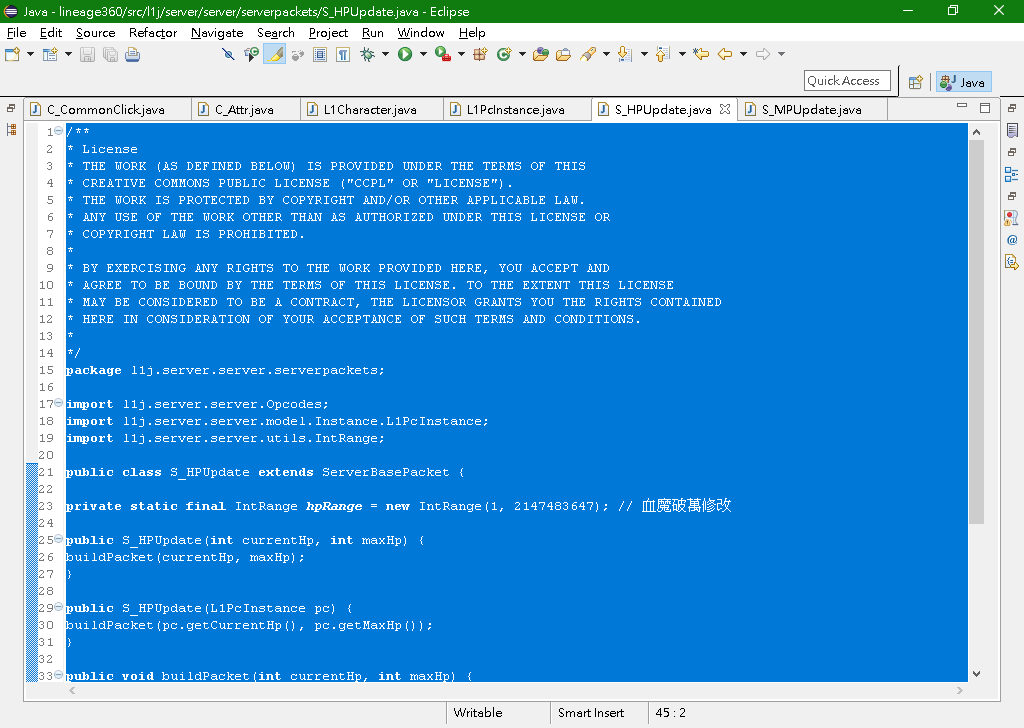Maximize the editor area
Viewport: 1024px width, 728px height.
985,108
